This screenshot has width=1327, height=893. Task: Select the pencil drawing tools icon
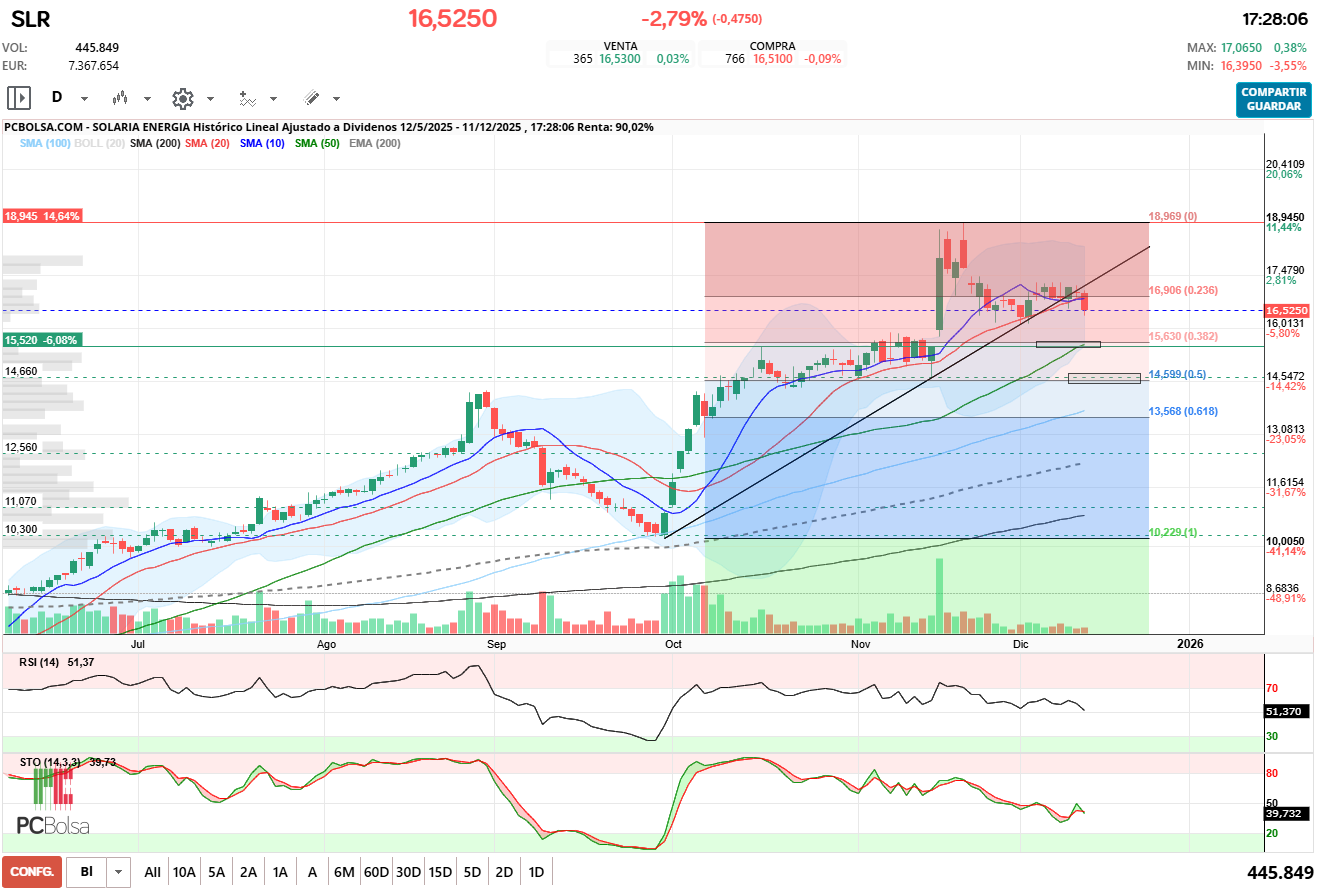[x=311, y=98]
